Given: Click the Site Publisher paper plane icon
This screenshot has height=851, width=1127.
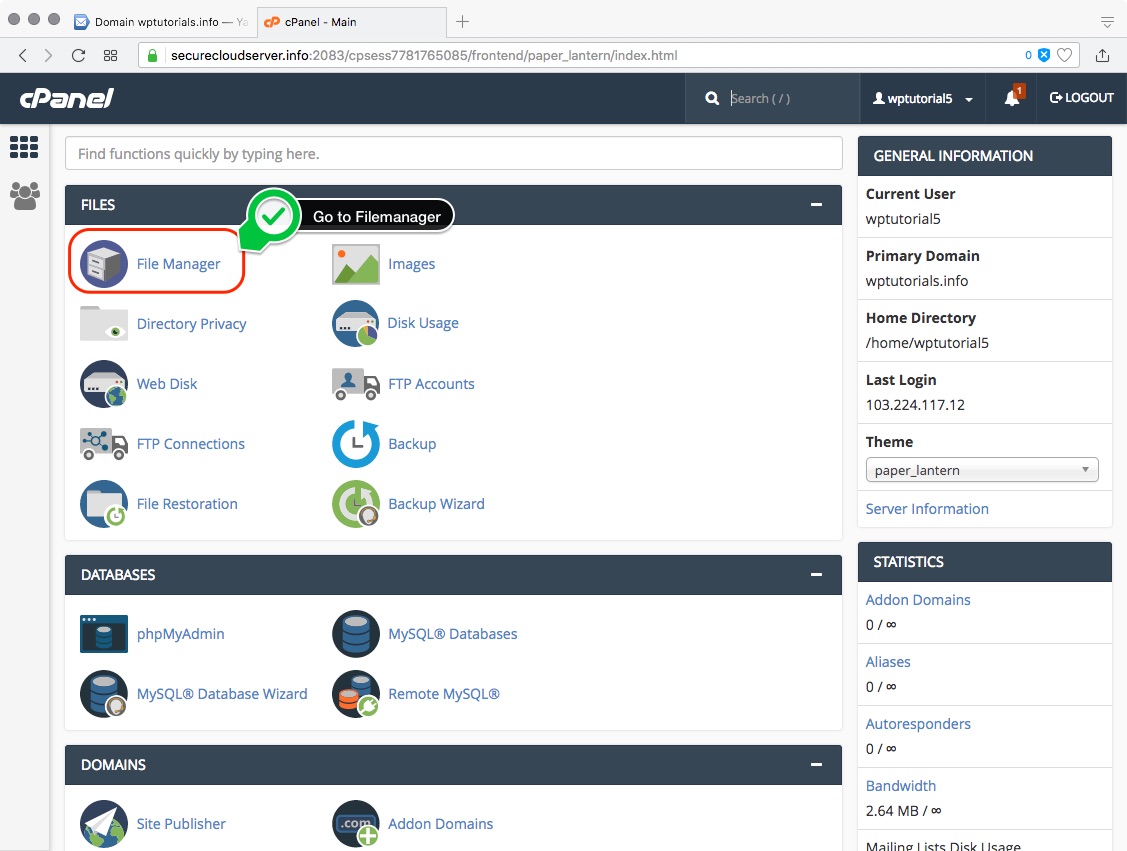Looking at the screenshot, I should pos(104,824).
